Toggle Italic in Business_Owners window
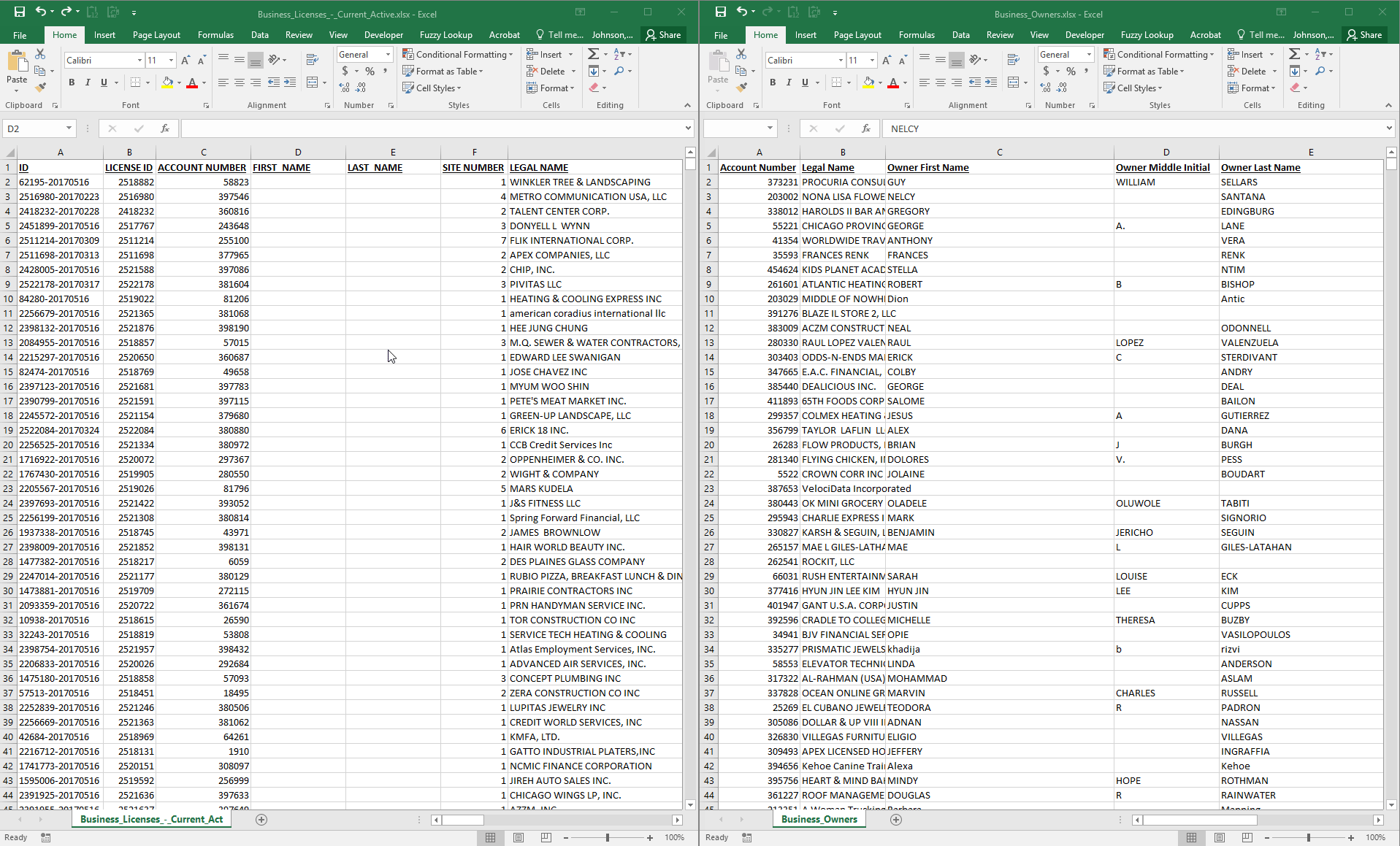Image resolution: width=1400 pixels, height=846 pixels. (x=789, y=82)
